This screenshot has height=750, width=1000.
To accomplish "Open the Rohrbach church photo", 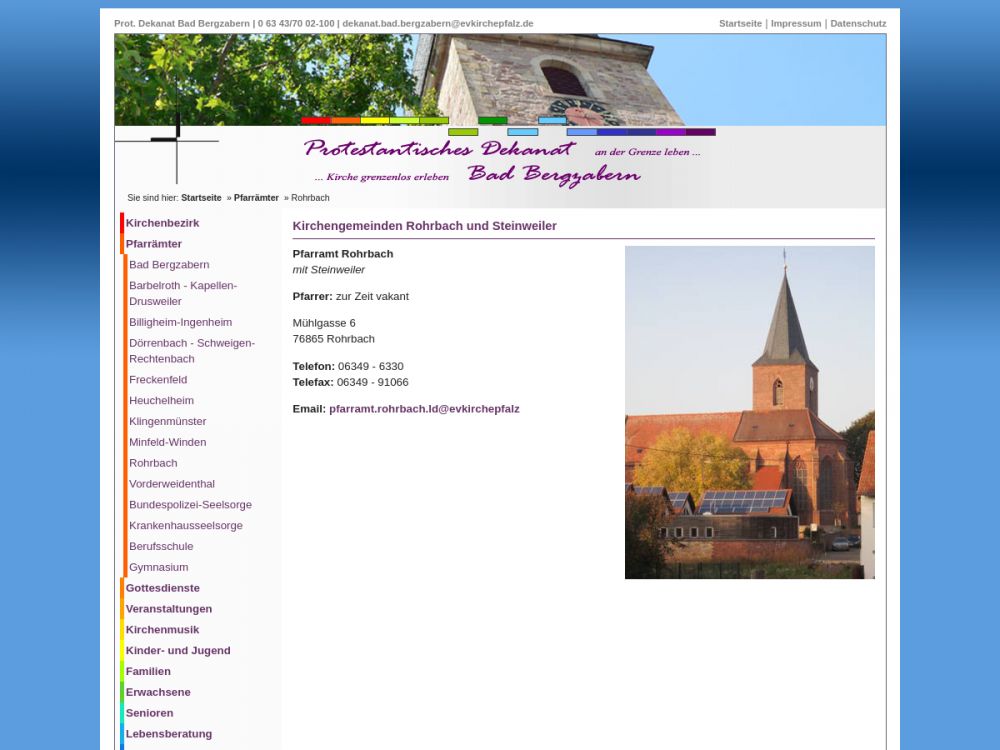I will (x=749, y=412).
